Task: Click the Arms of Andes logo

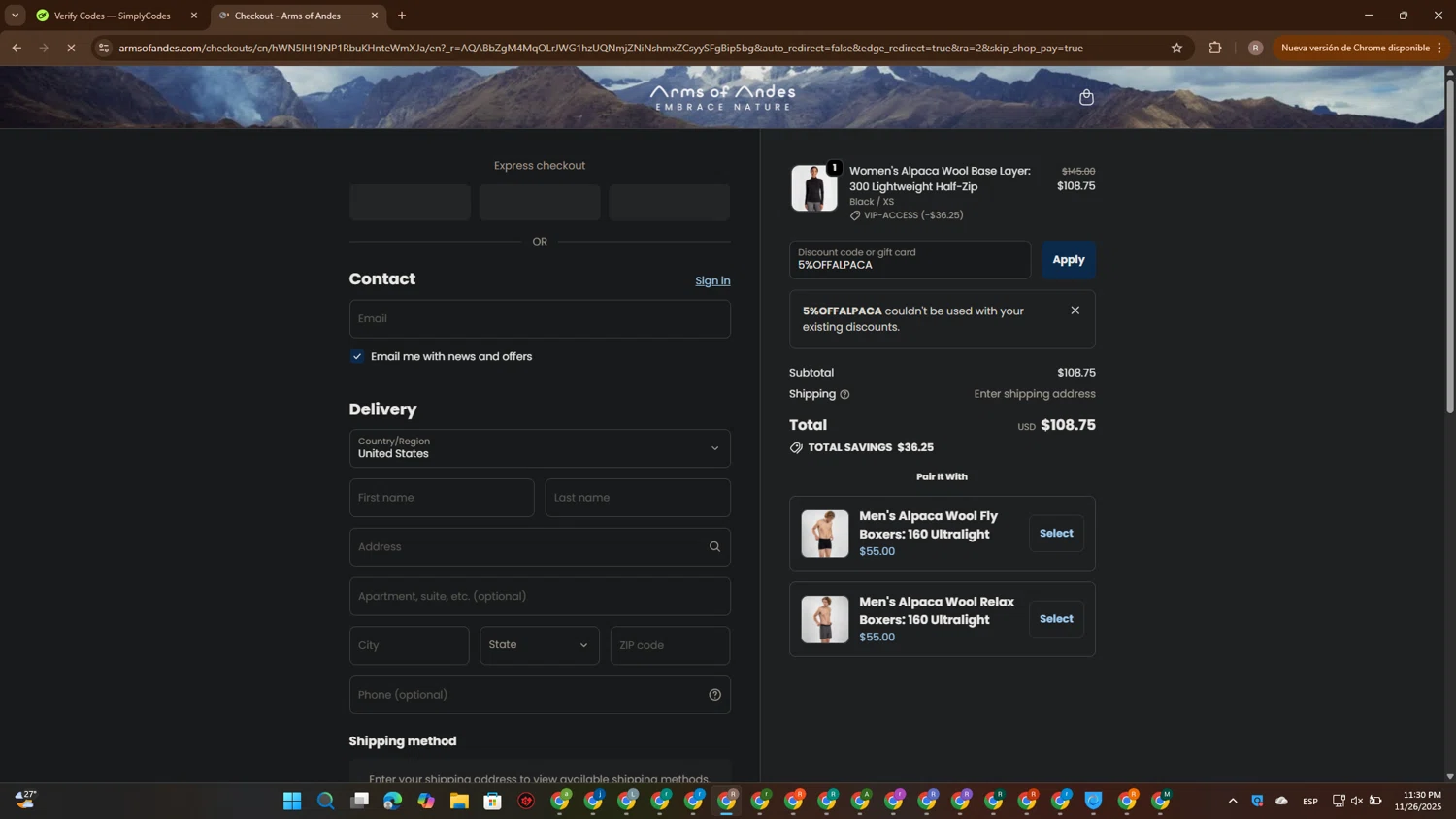Action: coord(723,97)
